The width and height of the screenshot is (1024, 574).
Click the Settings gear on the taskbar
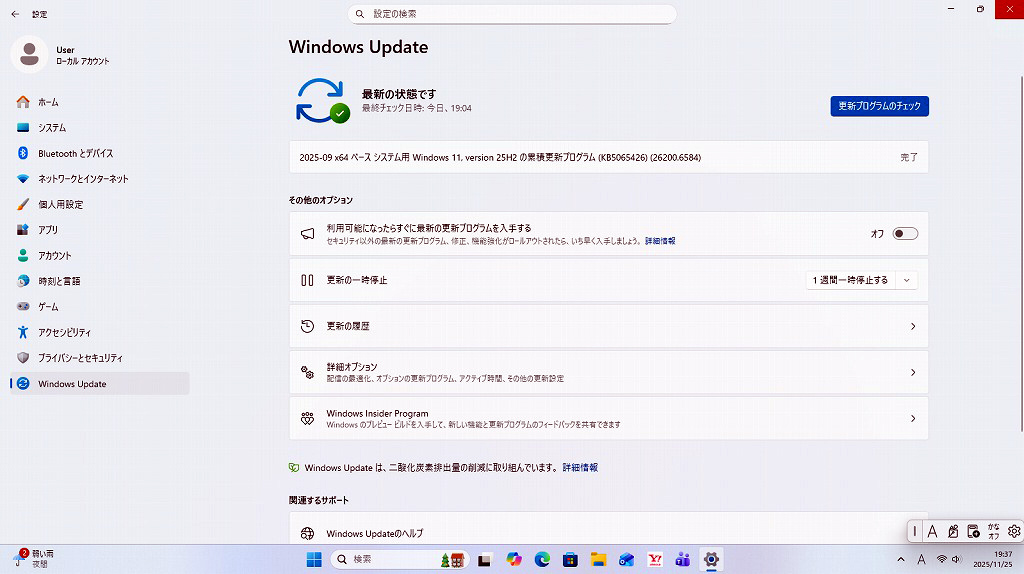pyautogui.click(x=711, y=560)
